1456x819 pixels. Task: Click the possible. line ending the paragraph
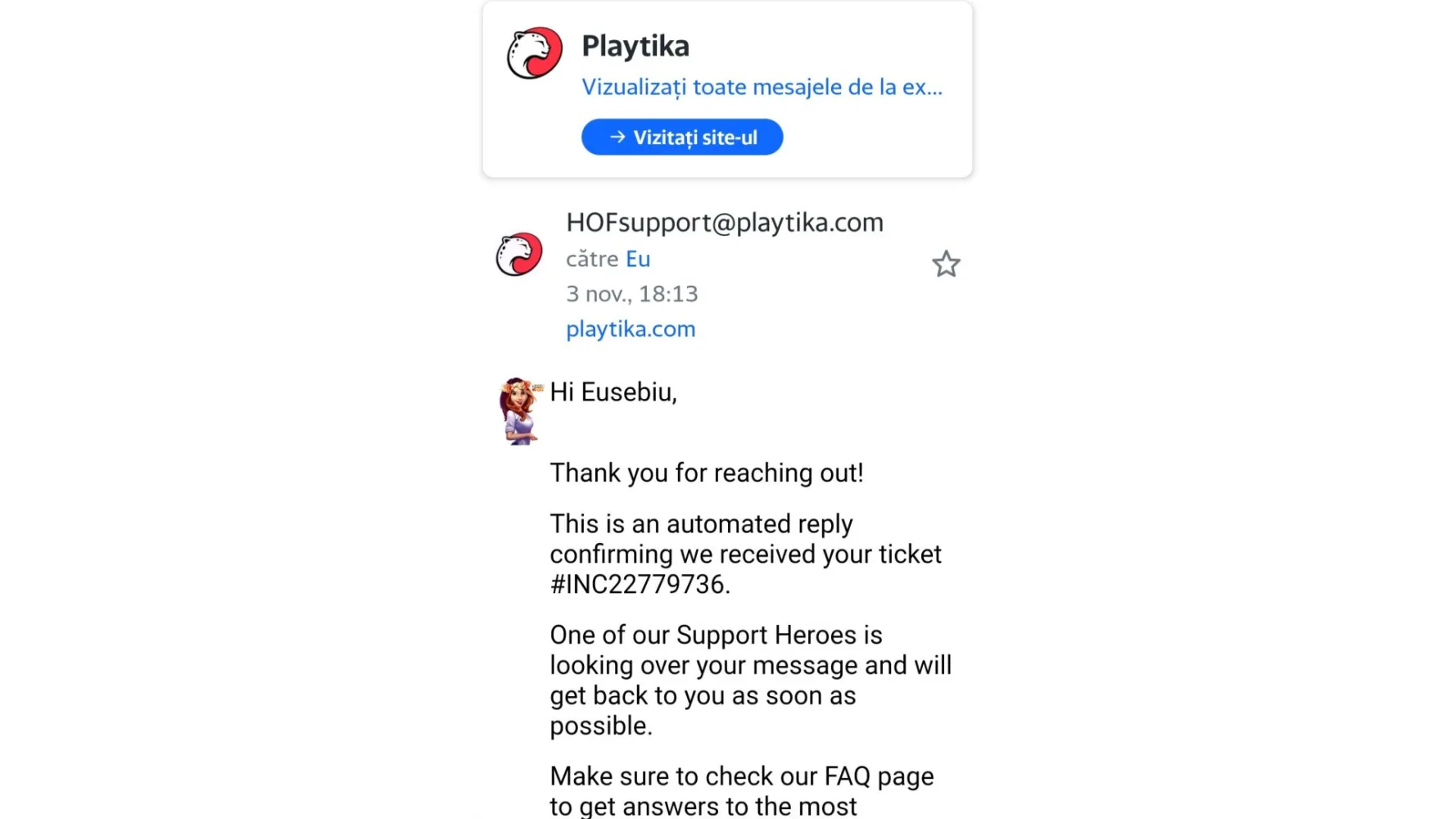click(601, 726)
